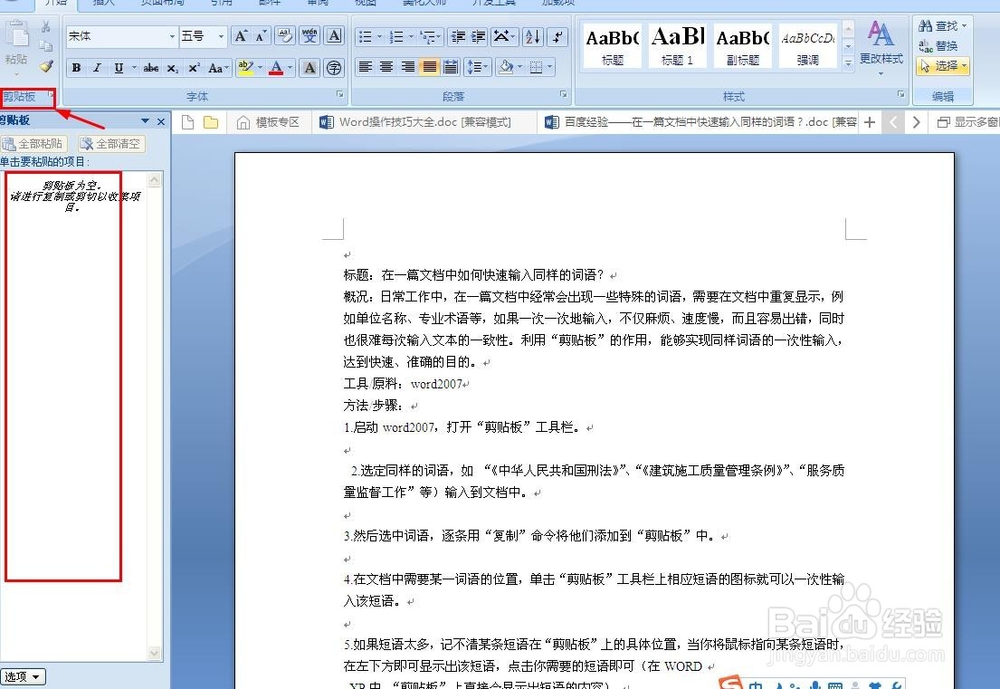This screenshot has height=689, width=1000.
Task: Open font color dropdown arrow
Action: tap(290, 68)
